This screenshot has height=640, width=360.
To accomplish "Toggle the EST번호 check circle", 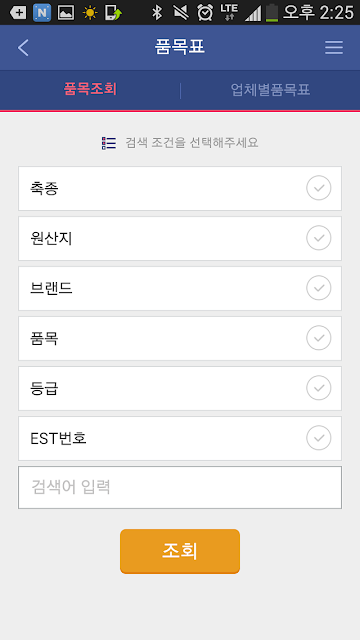I will 319,438.
